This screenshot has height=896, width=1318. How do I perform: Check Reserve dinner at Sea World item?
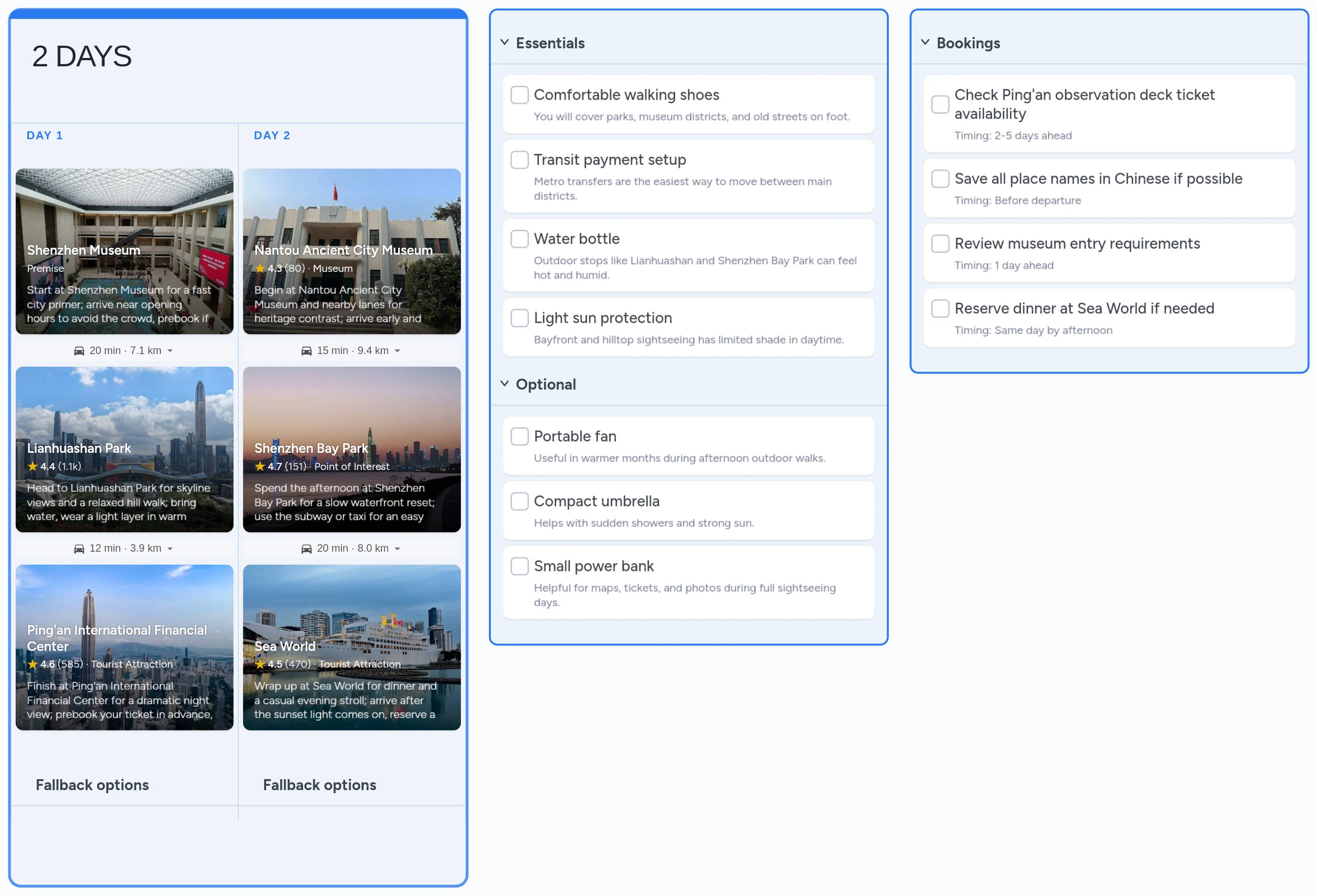click(x=940, y=308)
